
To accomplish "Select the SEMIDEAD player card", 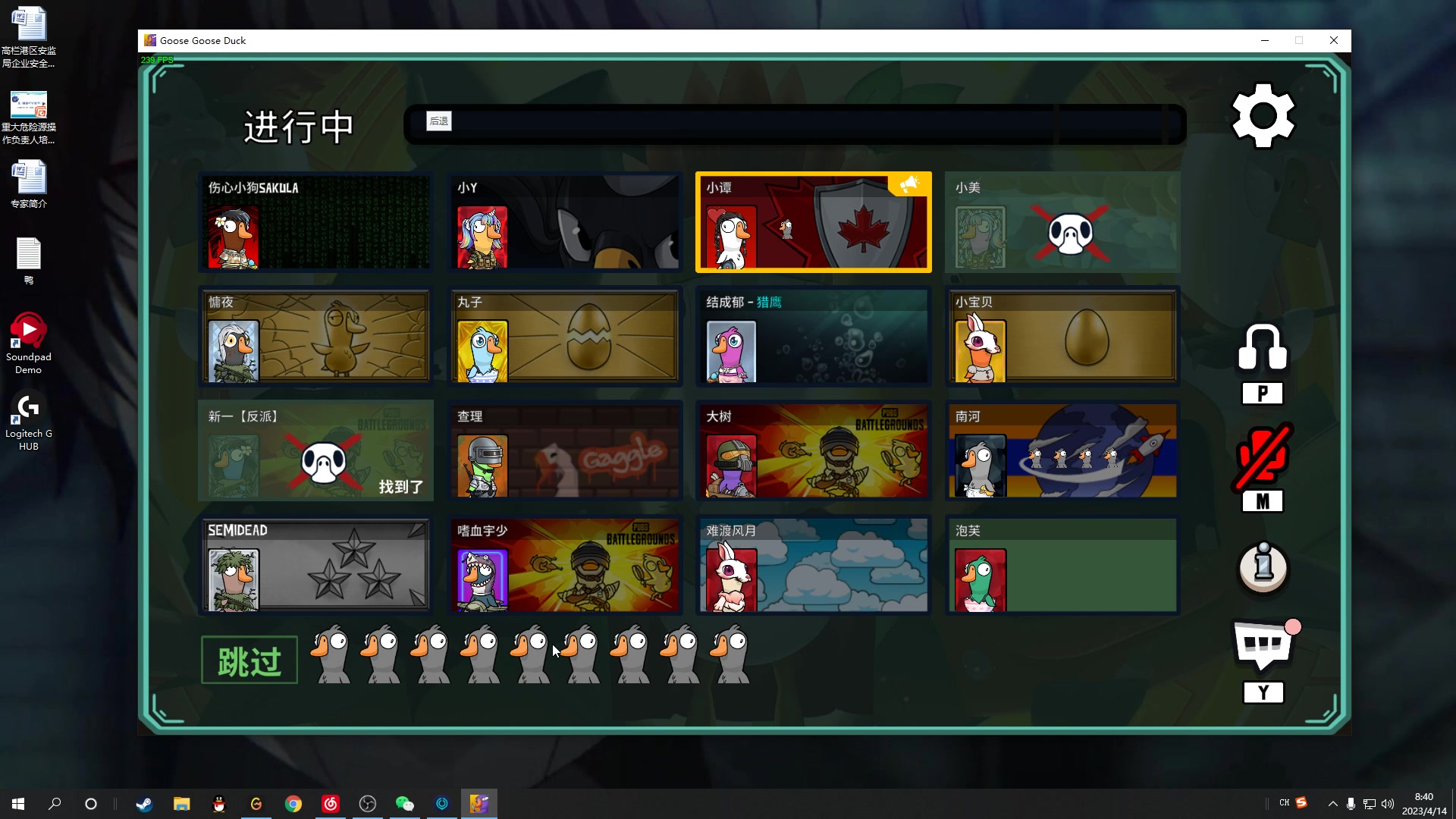I will pyautogui.click(x=315, y=565).
